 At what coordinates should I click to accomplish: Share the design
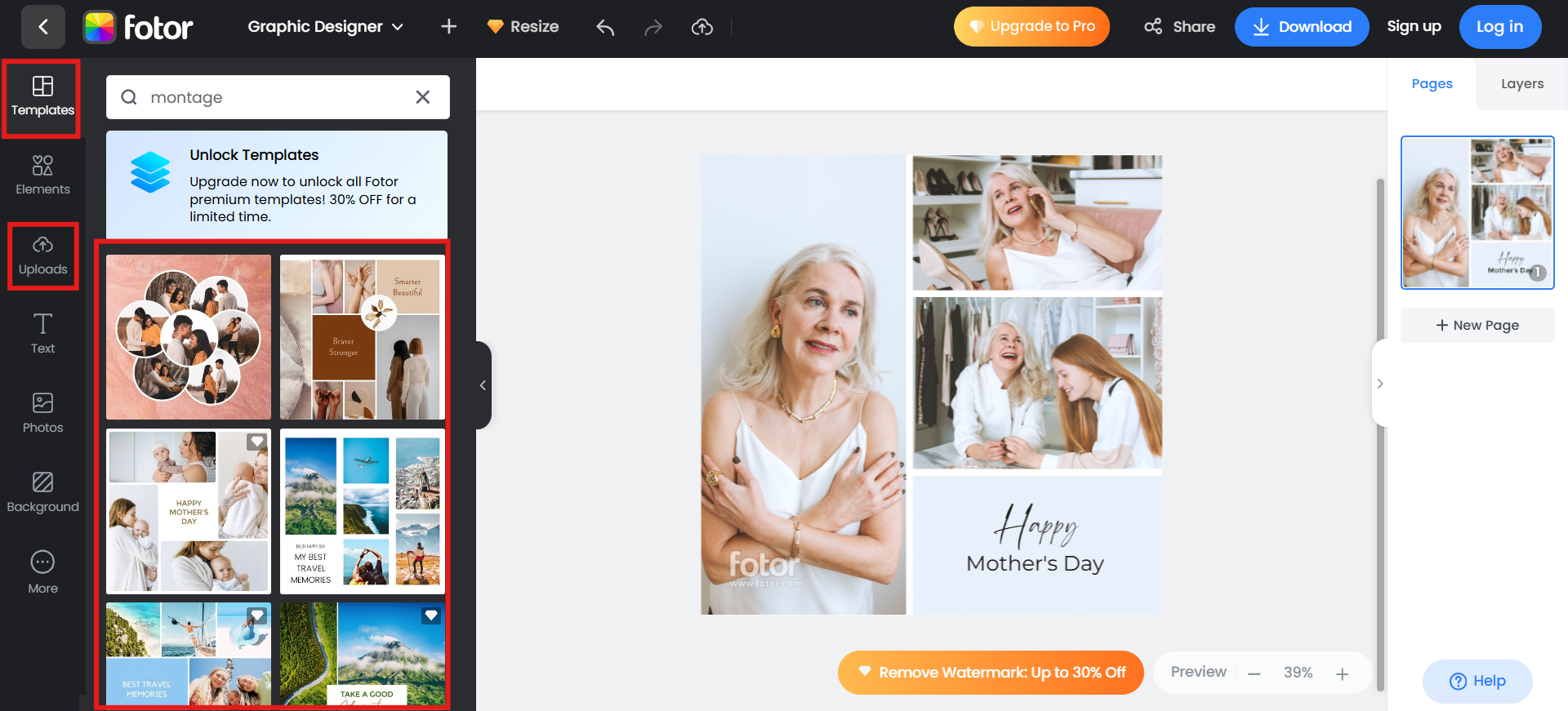[1179, 27]
